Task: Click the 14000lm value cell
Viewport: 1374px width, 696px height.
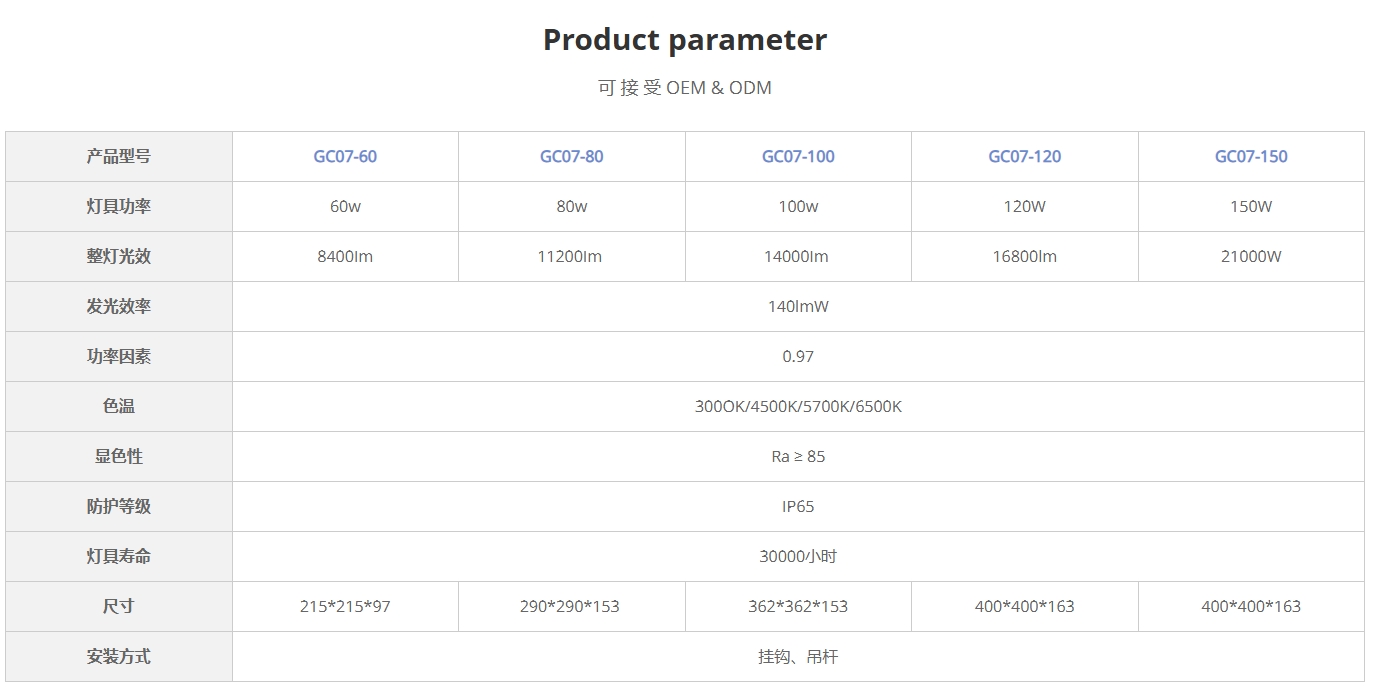Action: click(798, 257)
